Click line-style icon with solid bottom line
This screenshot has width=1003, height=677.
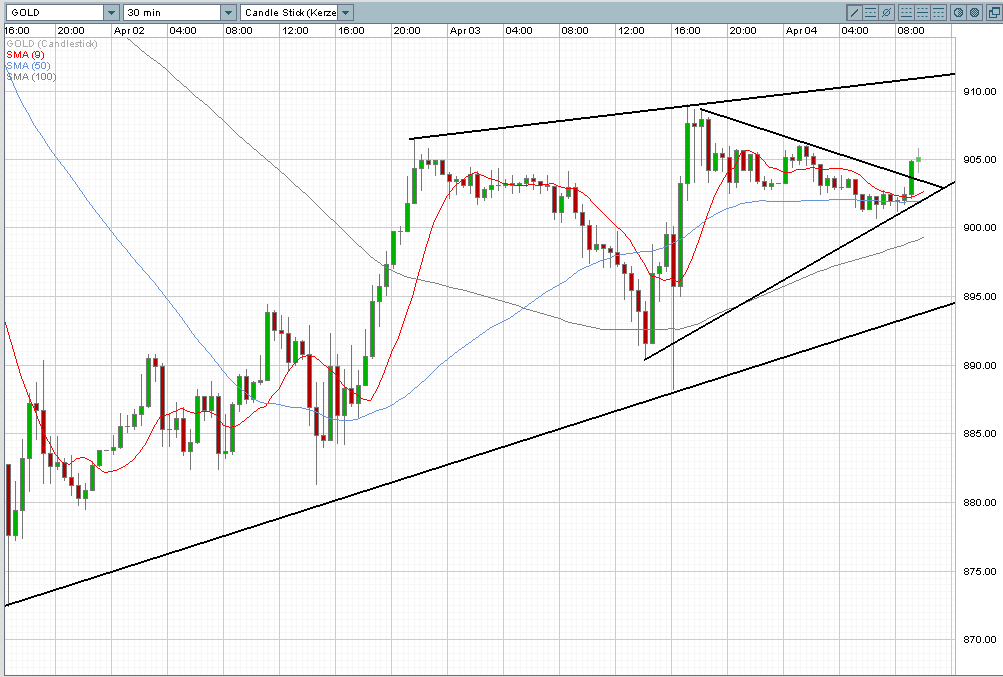point(906,12)
